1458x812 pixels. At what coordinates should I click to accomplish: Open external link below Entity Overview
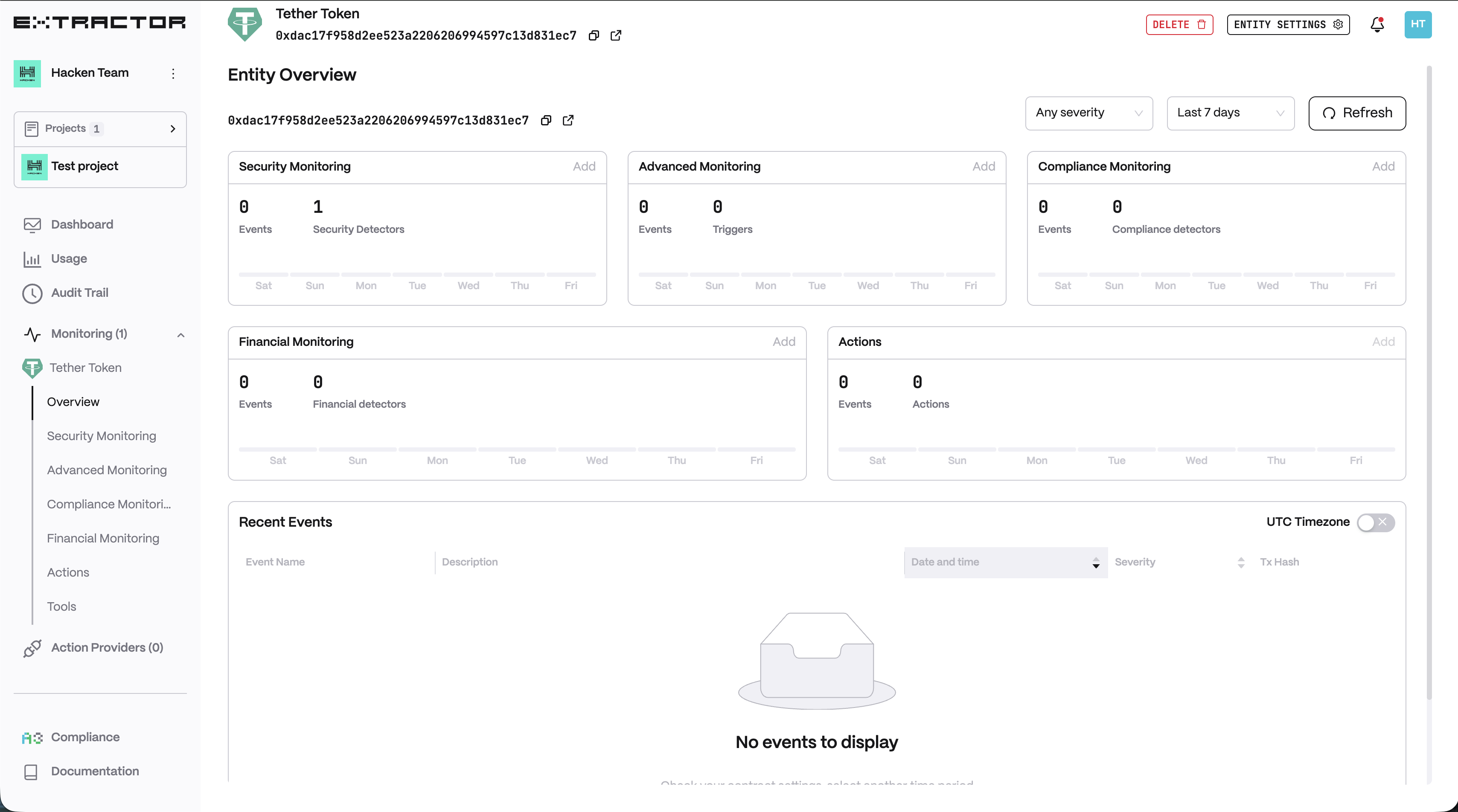pyautogui.click(x=568, y=121)
